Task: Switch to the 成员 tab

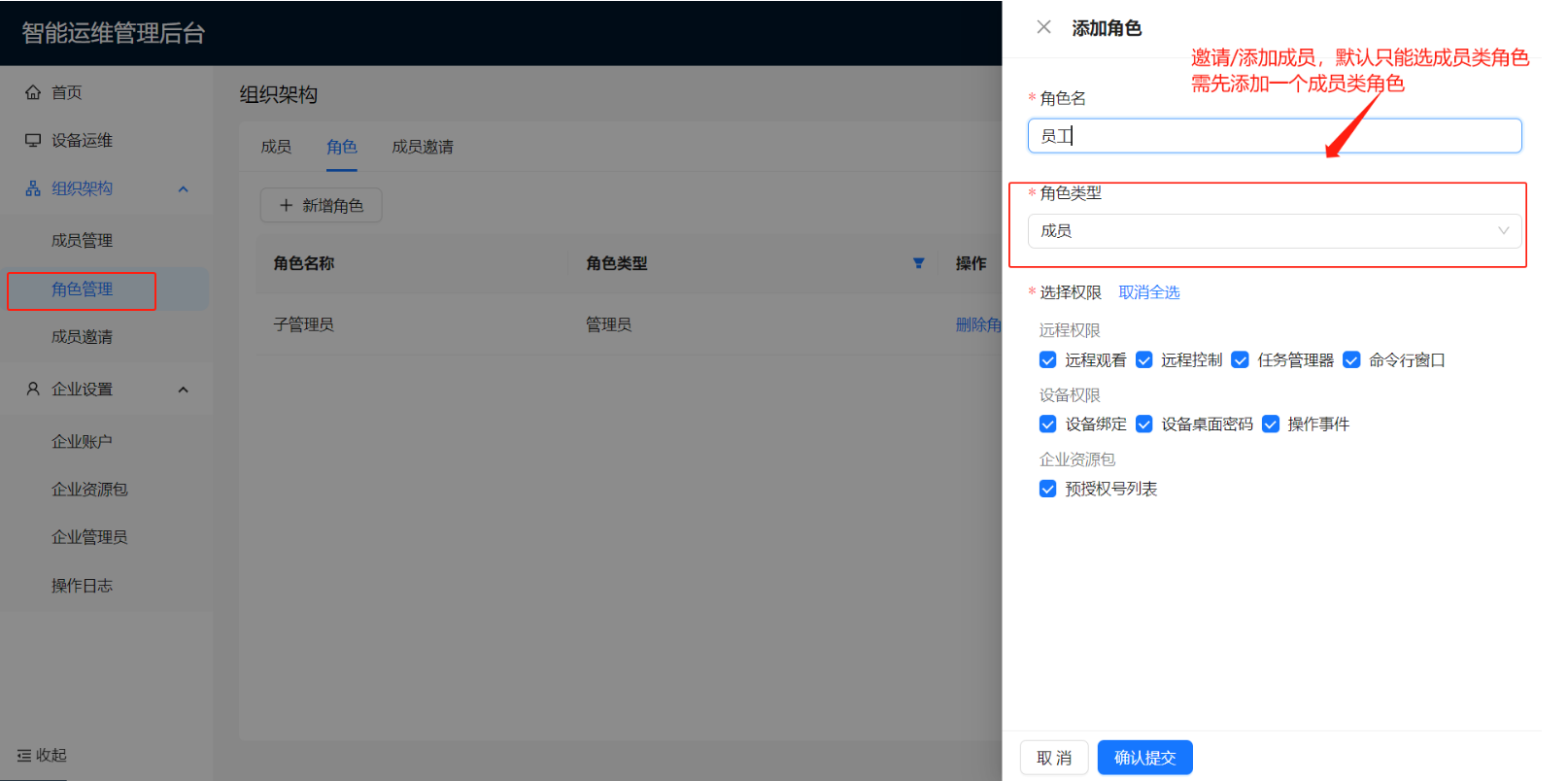Action: click(276, 147)
